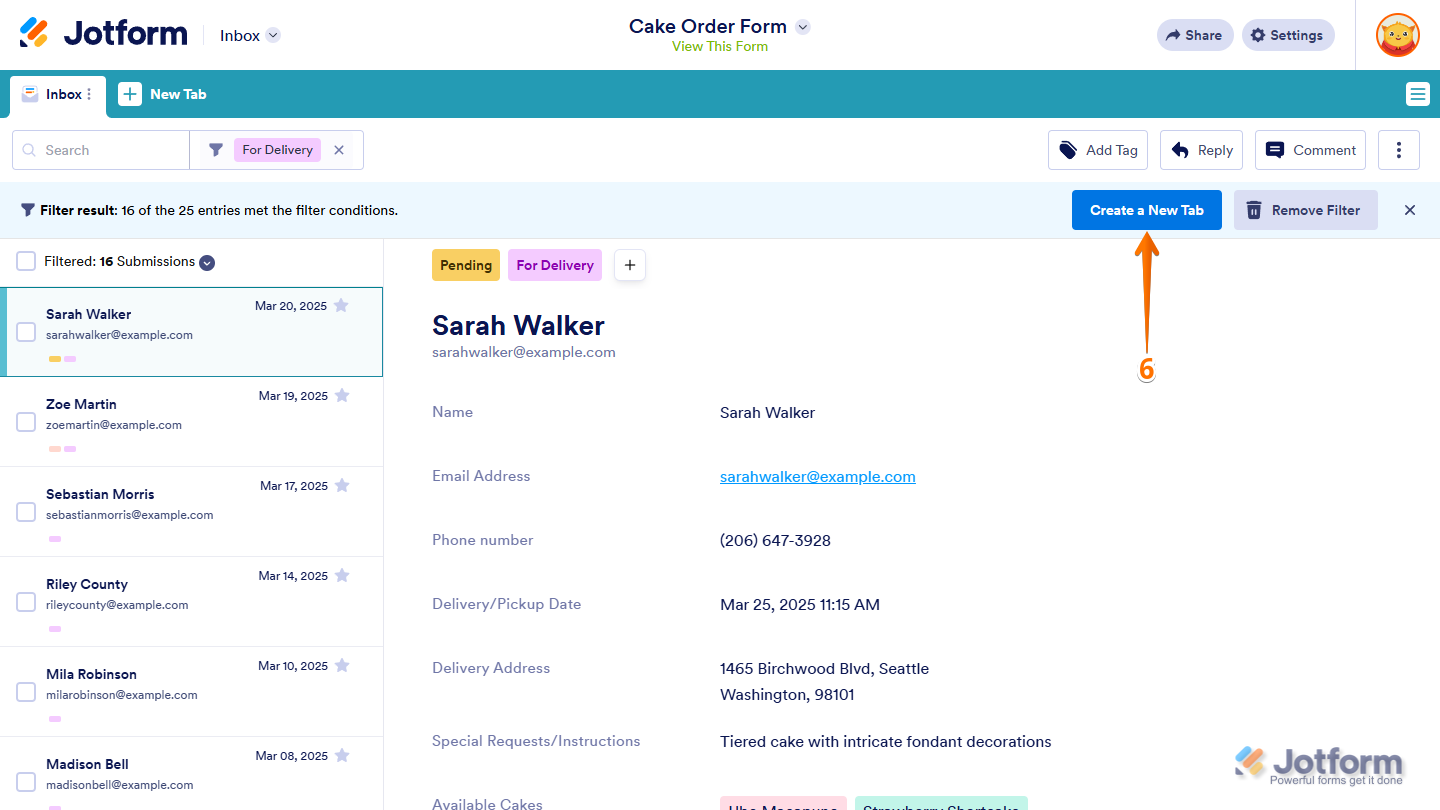Viewport: 1440px width, 810px height.
Task: Open the View This Form link
Action: pyautogui.click(x=719, y=46)
